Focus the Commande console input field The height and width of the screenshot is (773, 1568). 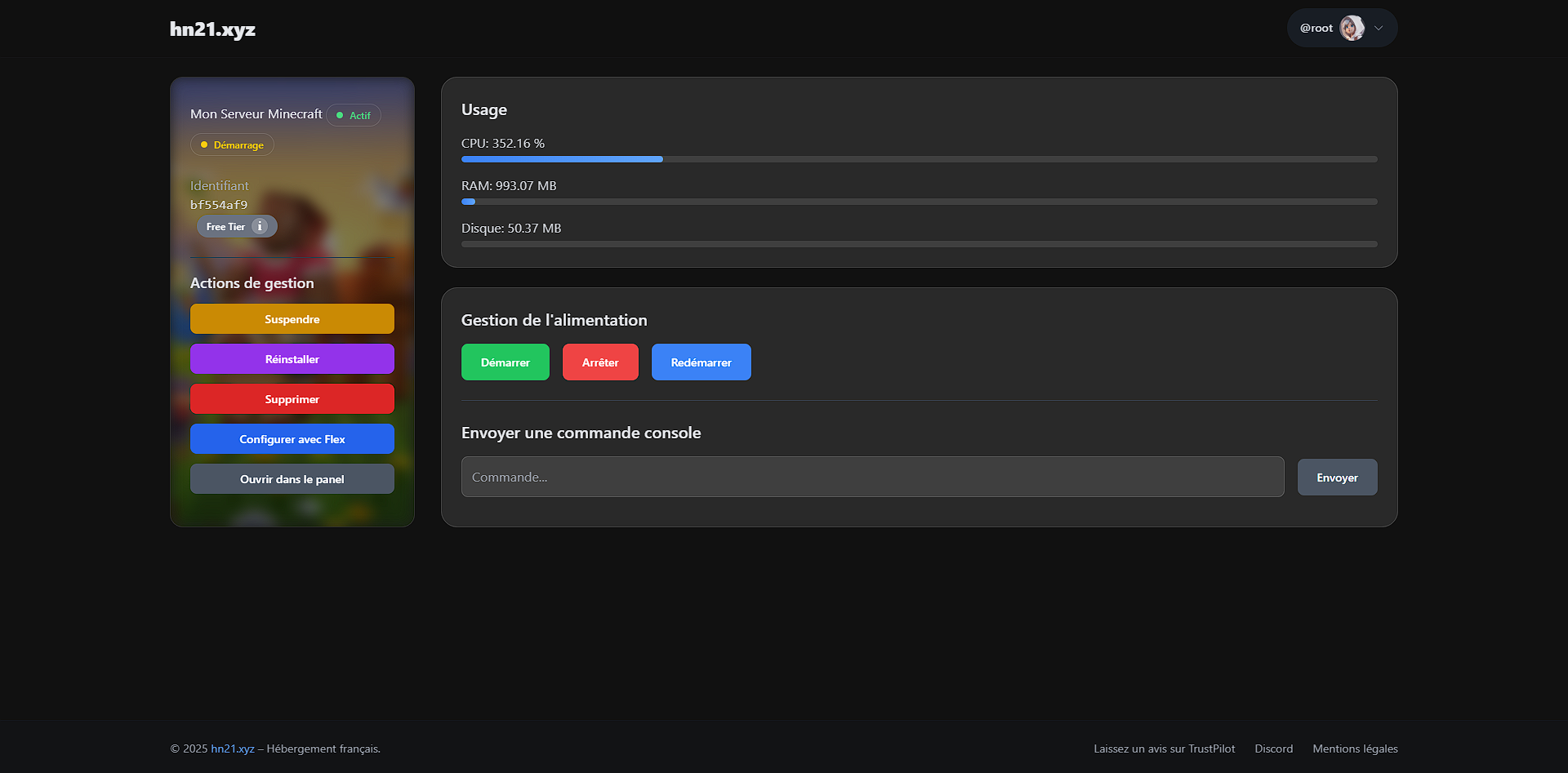[x=872, y=477]
